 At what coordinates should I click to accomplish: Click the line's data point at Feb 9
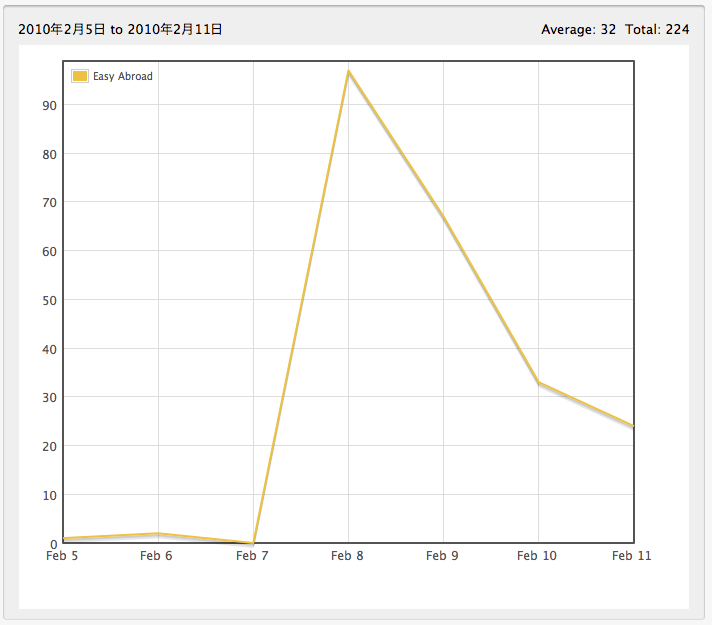click(x=443, y=217)
